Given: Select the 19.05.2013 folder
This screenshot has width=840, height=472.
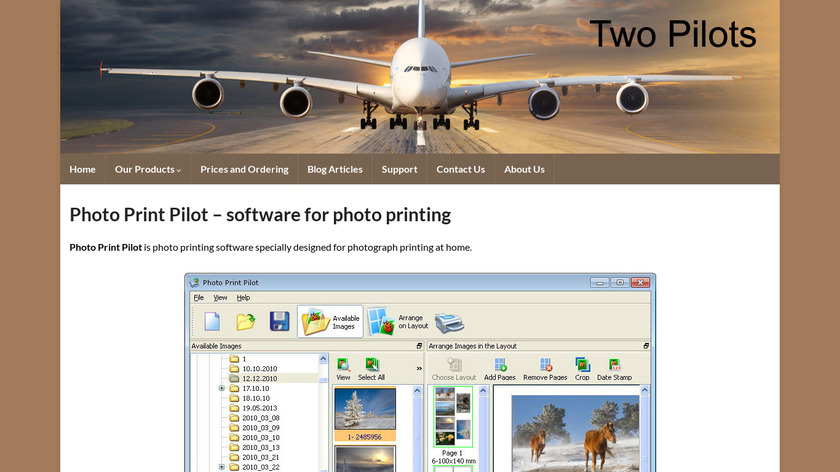Looking at the screenshot, I should 253,408.
